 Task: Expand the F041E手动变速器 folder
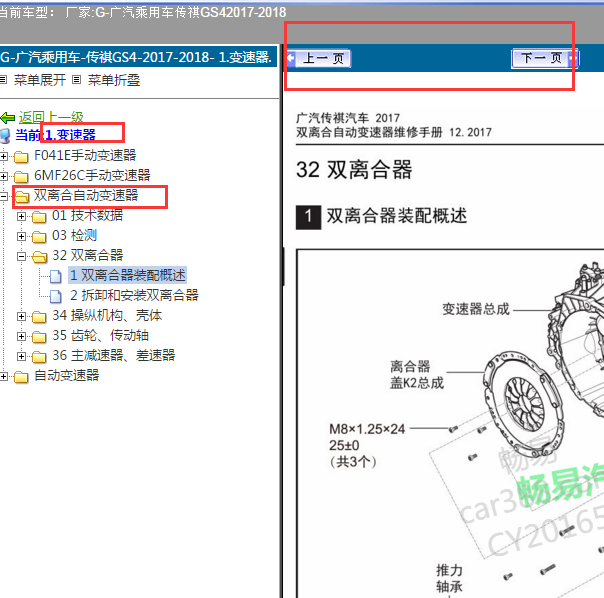click(x=4, y=156)
